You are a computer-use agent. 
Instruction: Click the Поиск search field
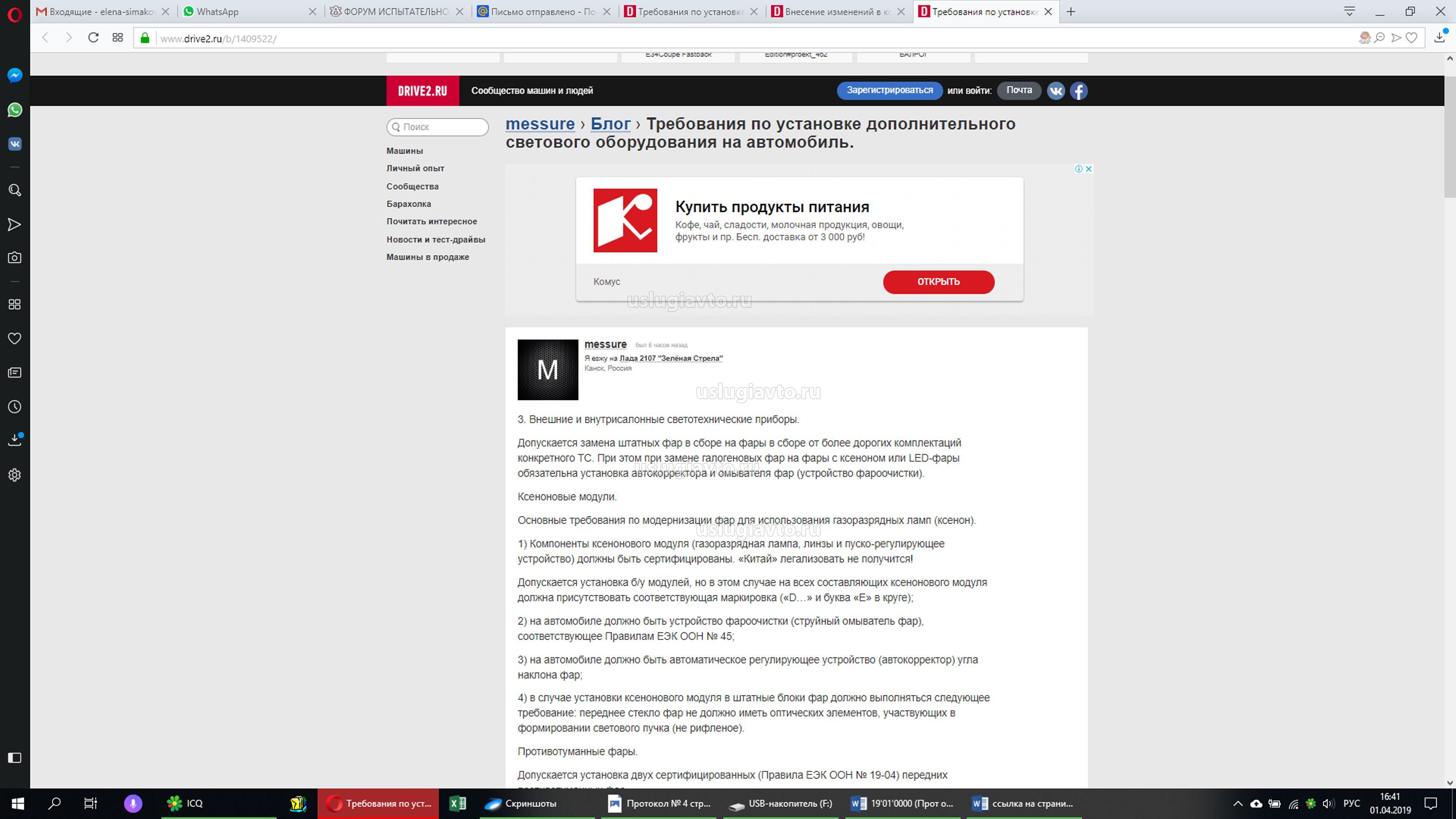(x=438, y=127)
